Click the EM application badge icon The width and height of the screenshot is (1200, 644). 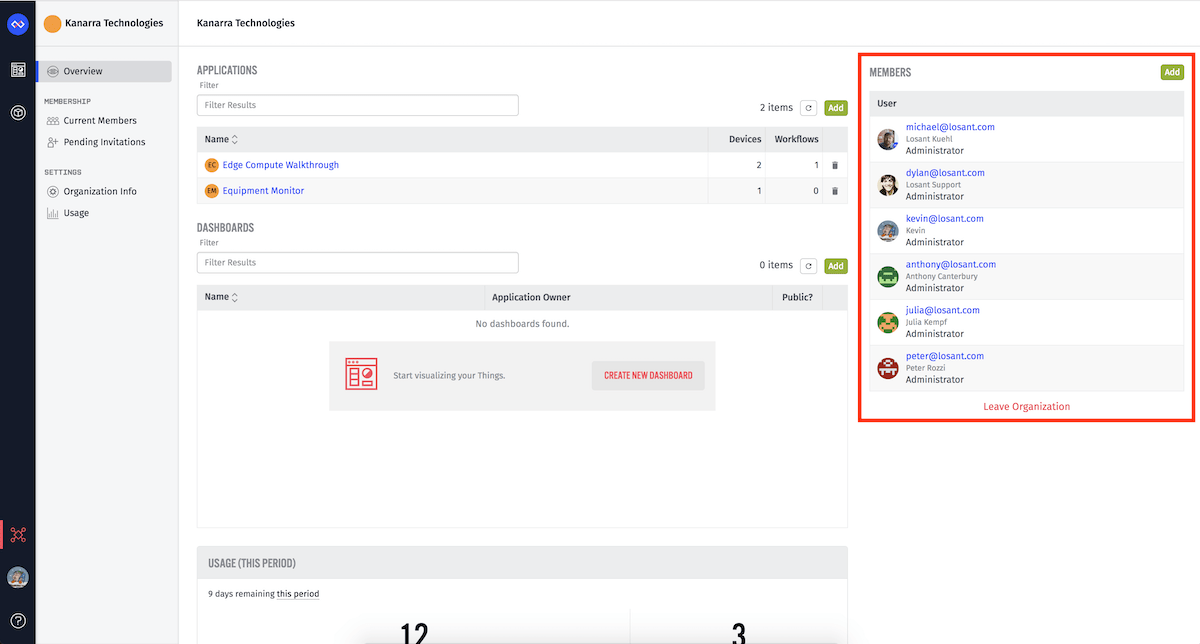pos(211,191)
